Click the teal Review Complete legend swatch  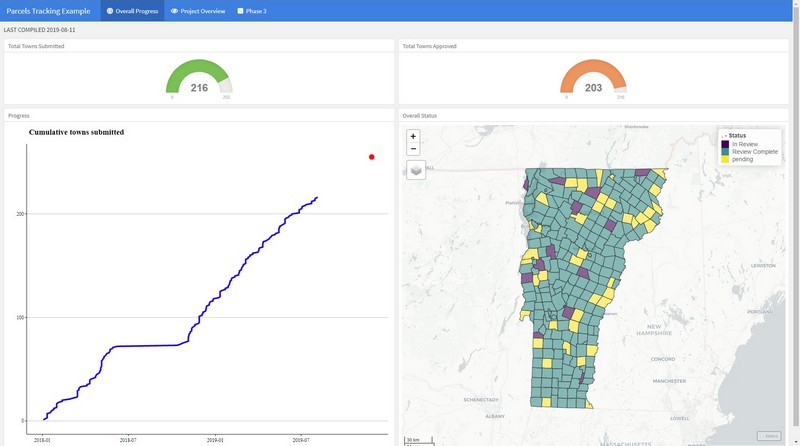point(725,152)
